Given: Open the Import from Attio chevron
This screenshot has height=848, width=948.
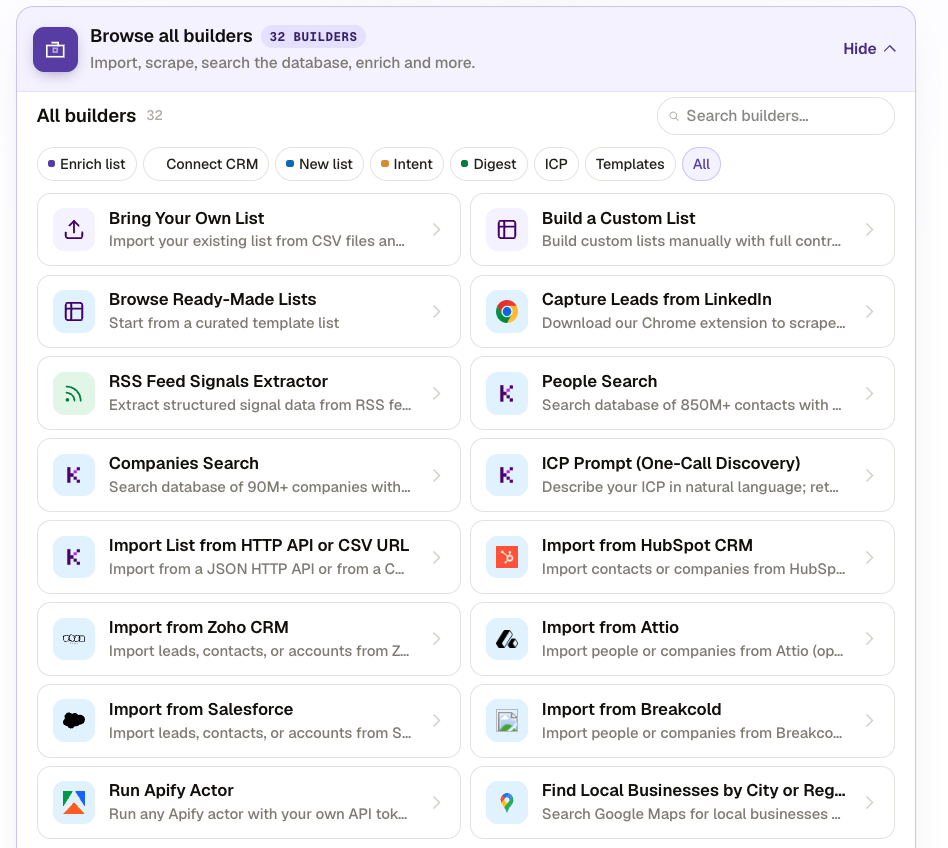Looking at the screenshot, I should 869,639.
